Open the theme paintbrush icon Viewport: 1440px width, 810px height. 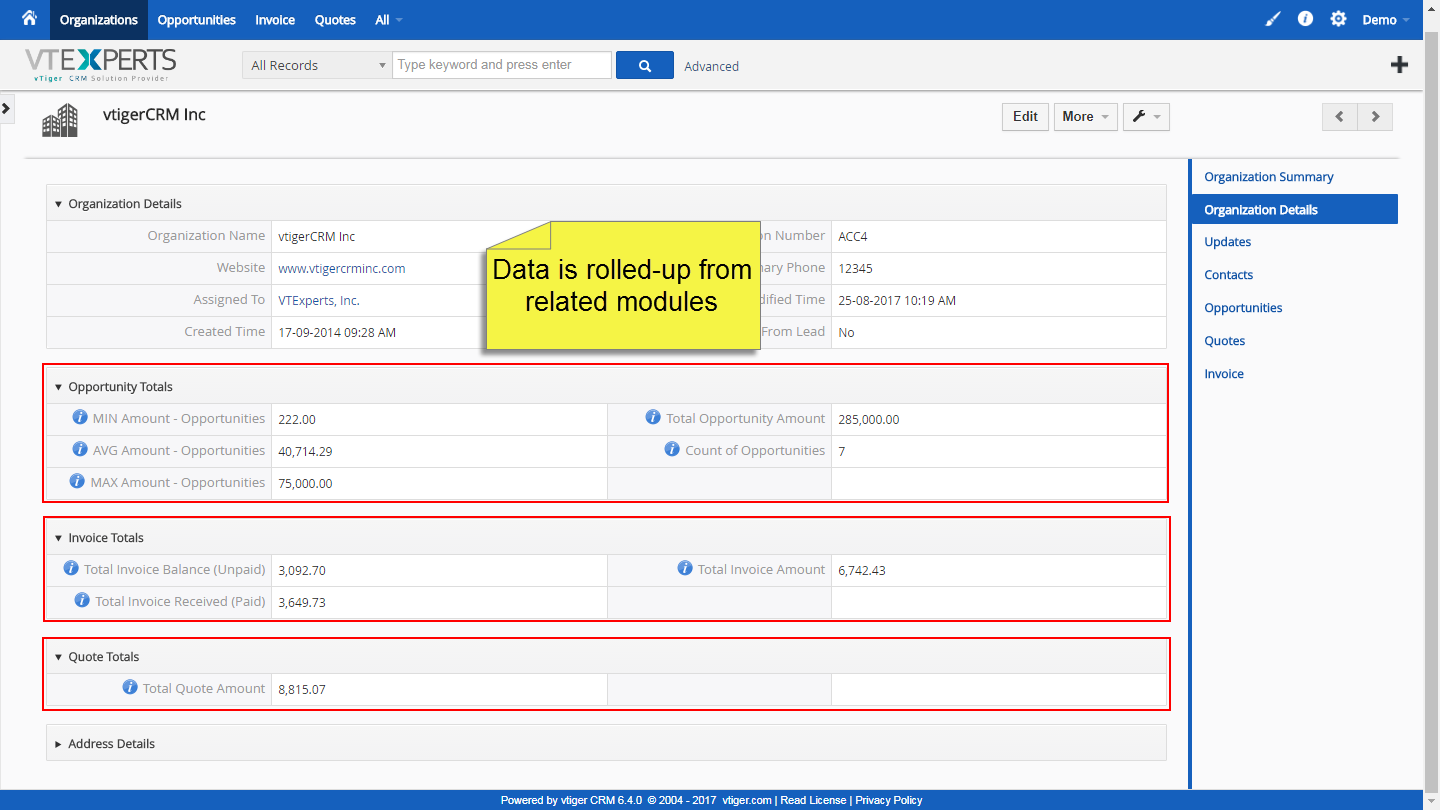coord(1273,19)
